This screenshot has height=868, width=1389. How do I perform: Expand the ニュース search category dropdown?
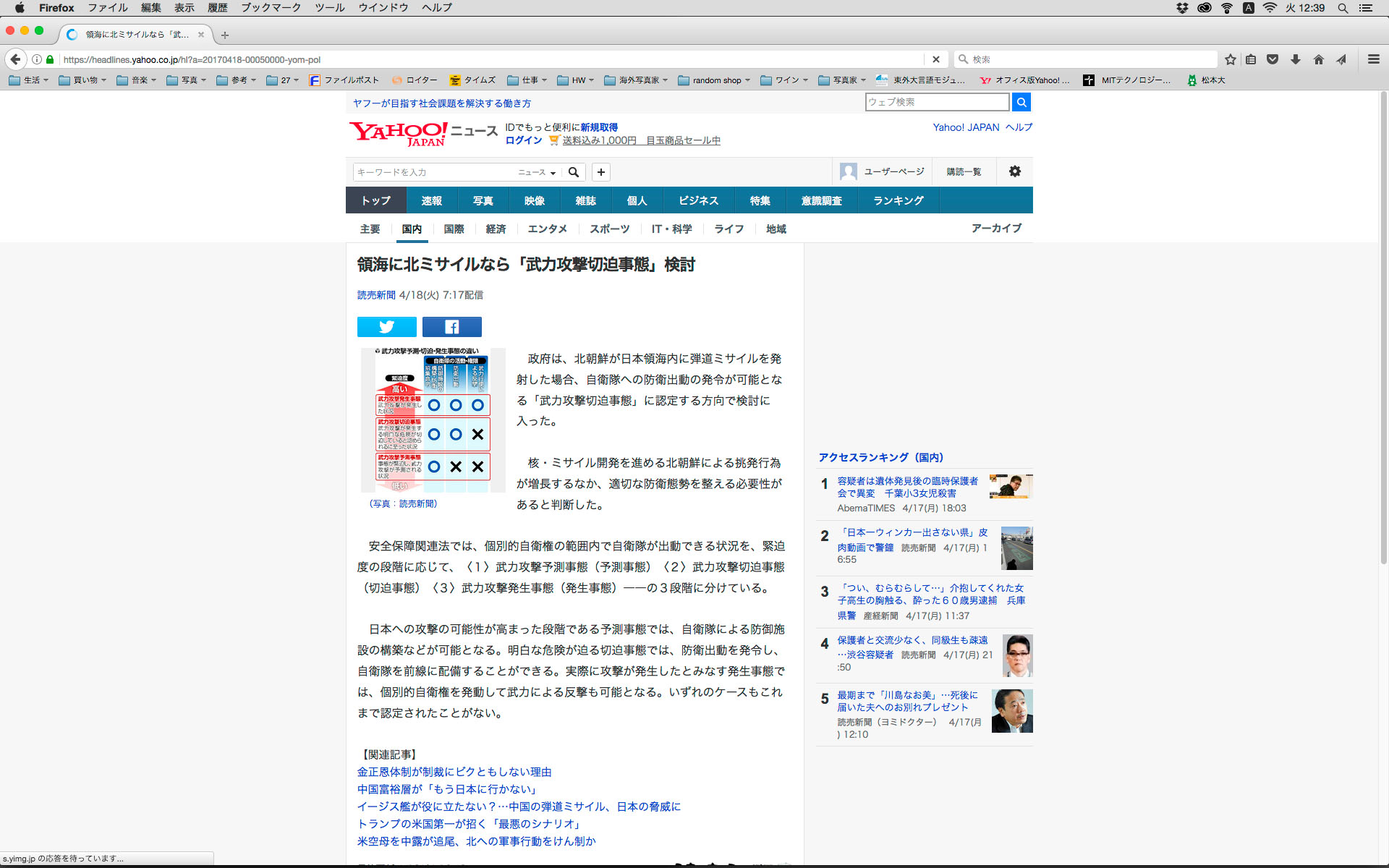[537, 172]
